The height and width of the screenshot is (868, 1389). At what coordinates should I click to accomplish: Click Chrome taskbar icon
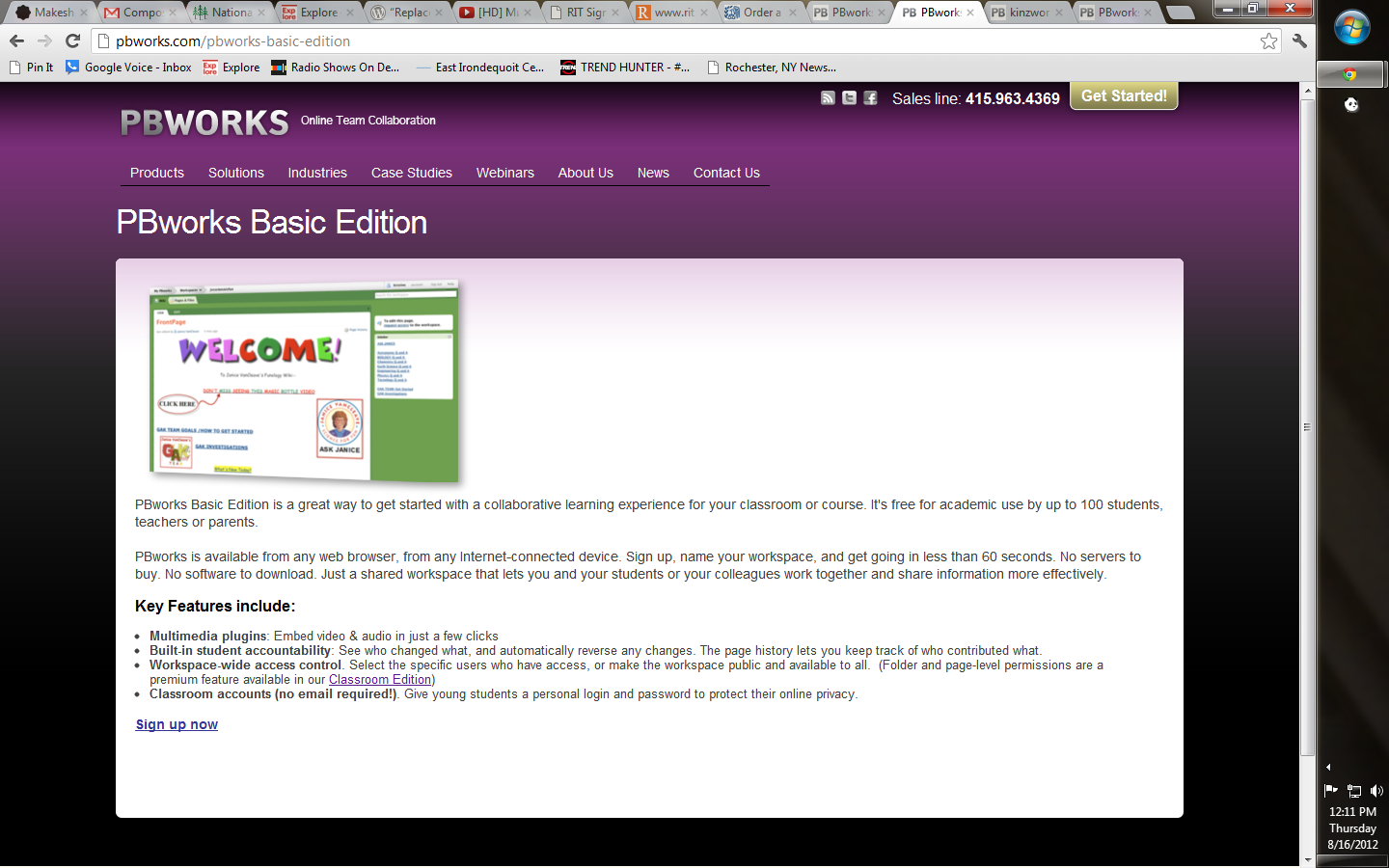coord(1350,74)
